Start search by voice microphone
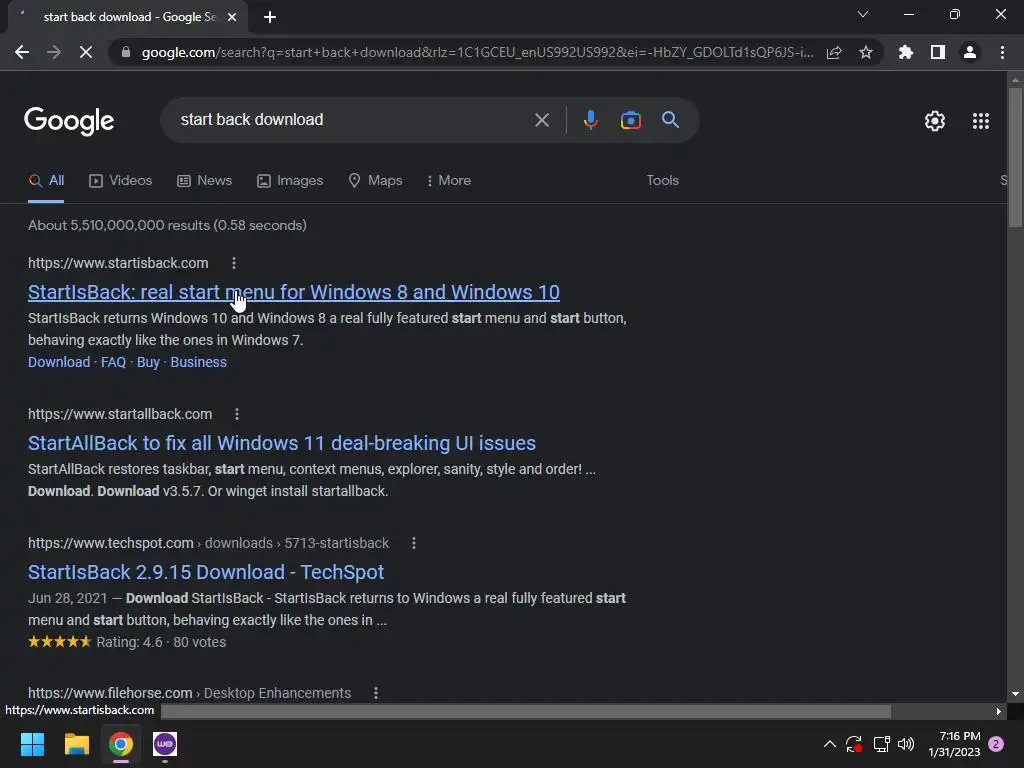The width and height of the screenshot is (1024, 768). [590, 120]
